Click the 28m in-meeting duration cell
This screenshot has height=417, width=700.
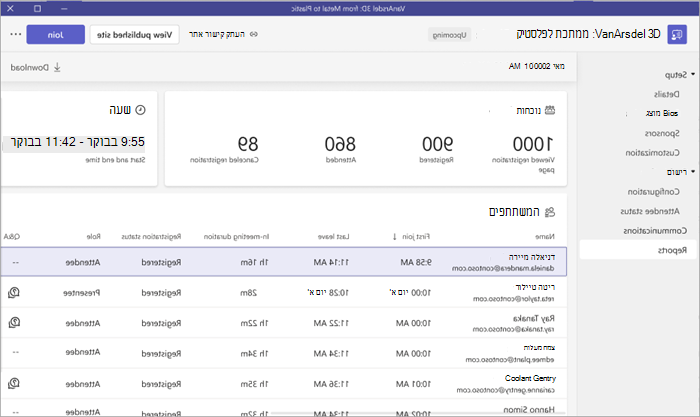[x=248, y=293]
